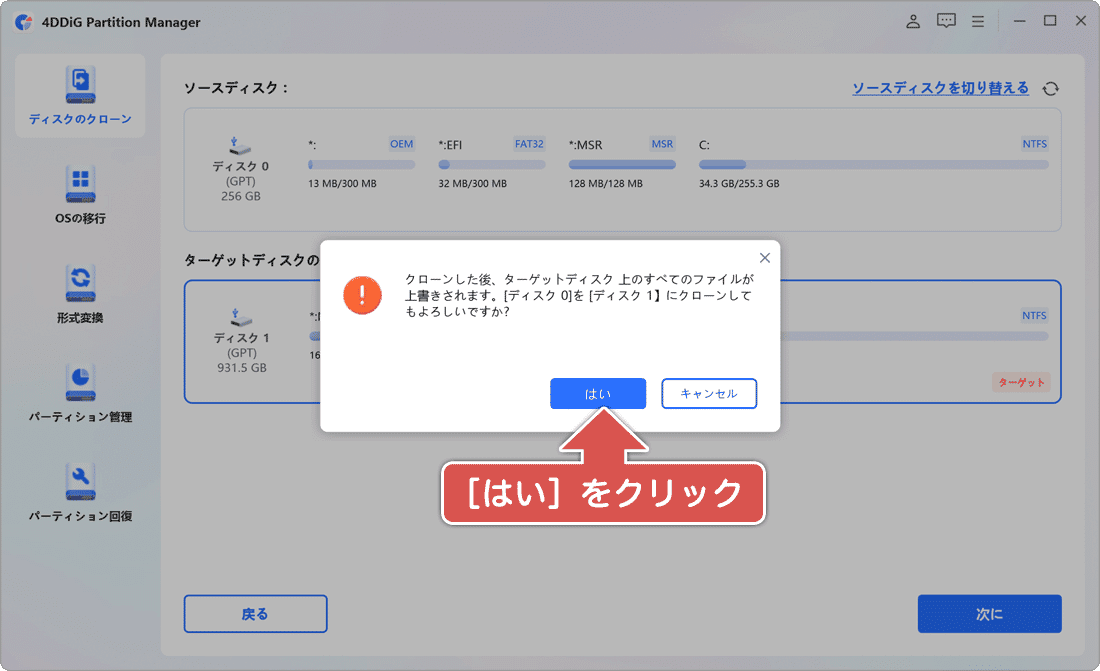Click the 4DDiG logo in the title bar
Image resolution: width=1100 pixels, height=671 pixels.
coord(23,20)
